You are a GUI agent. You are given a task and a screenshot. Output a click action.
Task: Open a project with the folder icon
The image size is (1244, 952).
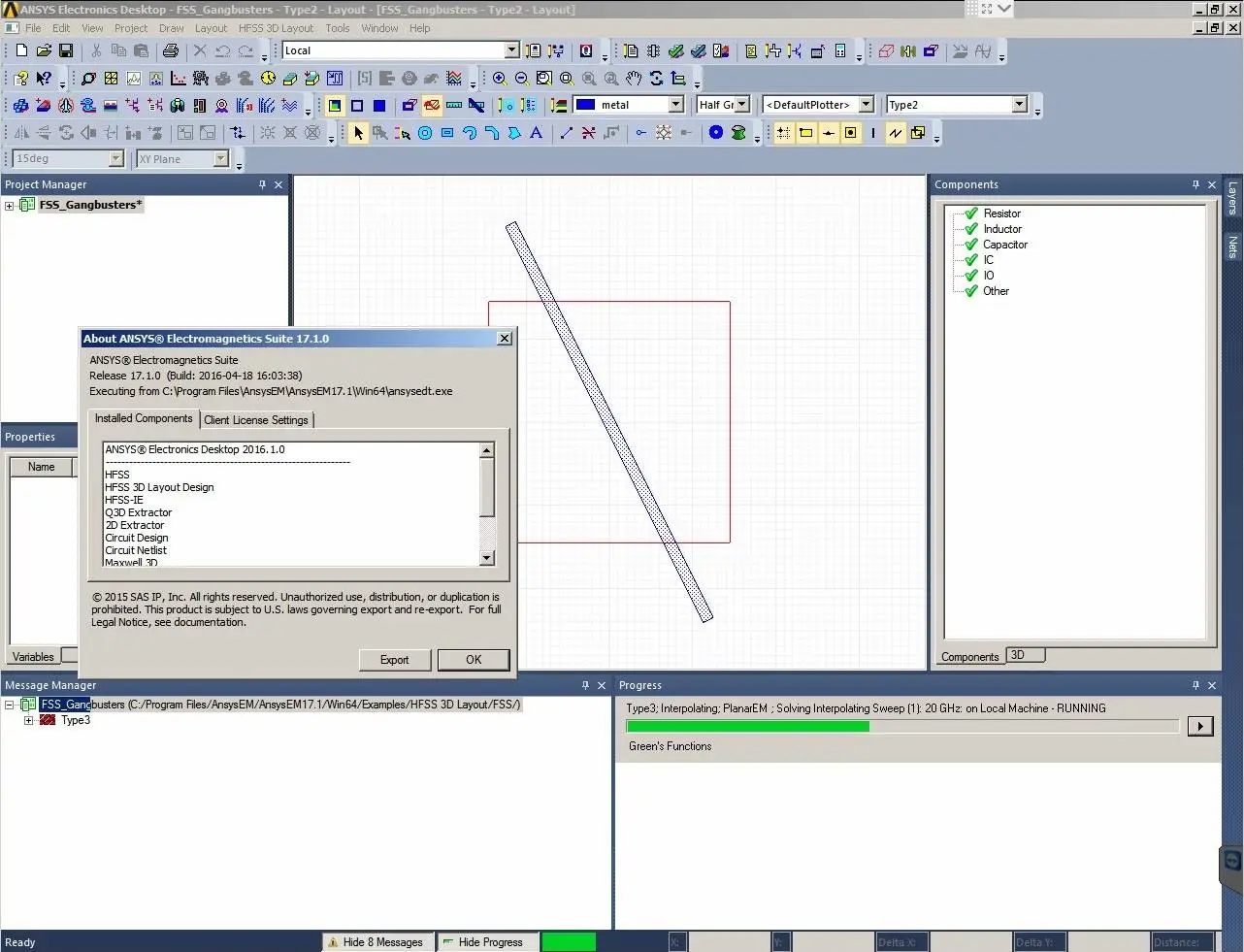click(x=44, y=50)
